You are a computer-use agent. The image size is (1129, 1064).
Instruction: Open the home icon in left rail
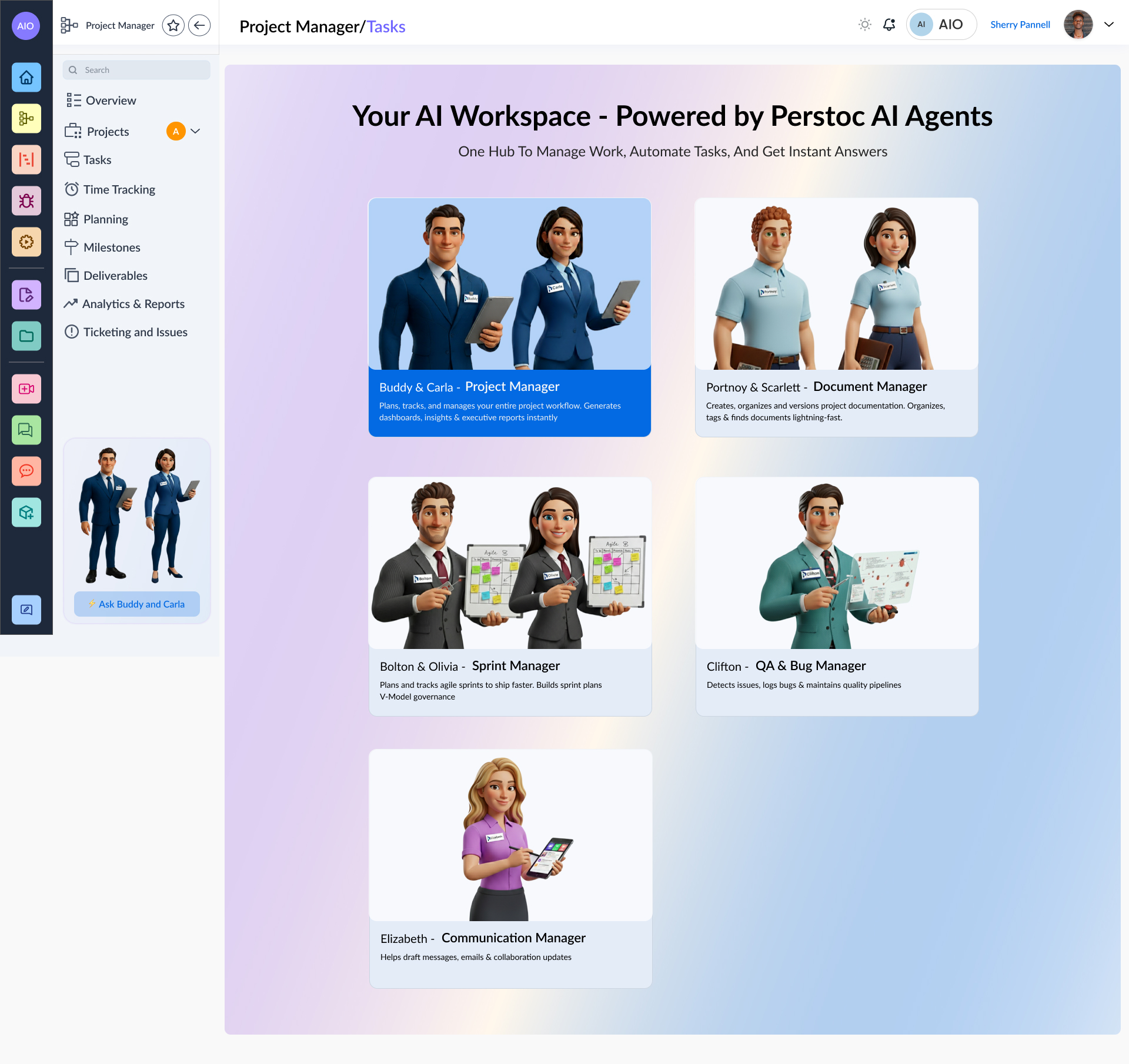26,78
